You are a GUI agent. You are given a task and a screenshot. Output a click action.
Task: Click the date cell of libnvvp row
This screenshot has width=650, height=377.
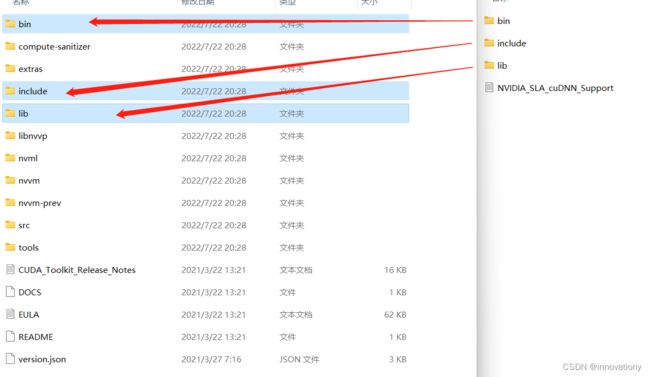pos(214,136)
